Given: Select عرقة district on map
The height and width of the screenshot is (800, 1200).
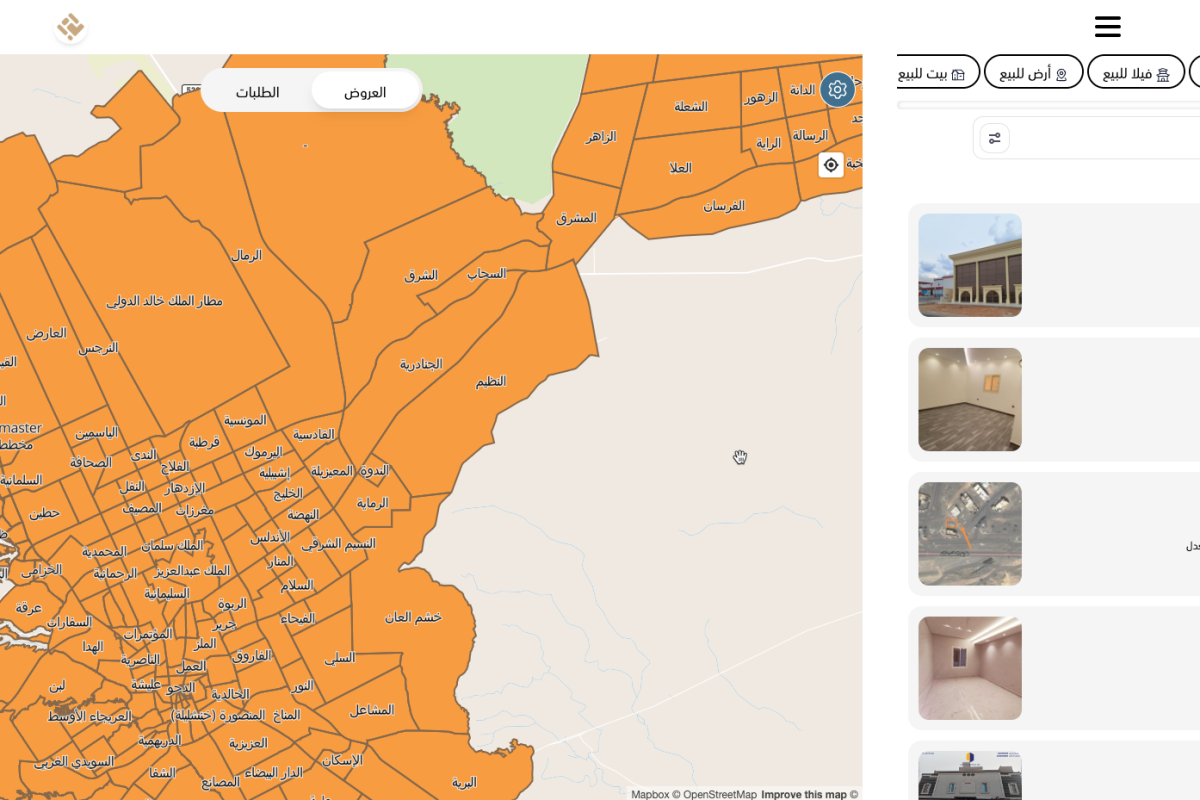Looking at the screenshot, I should pos(28,607).
